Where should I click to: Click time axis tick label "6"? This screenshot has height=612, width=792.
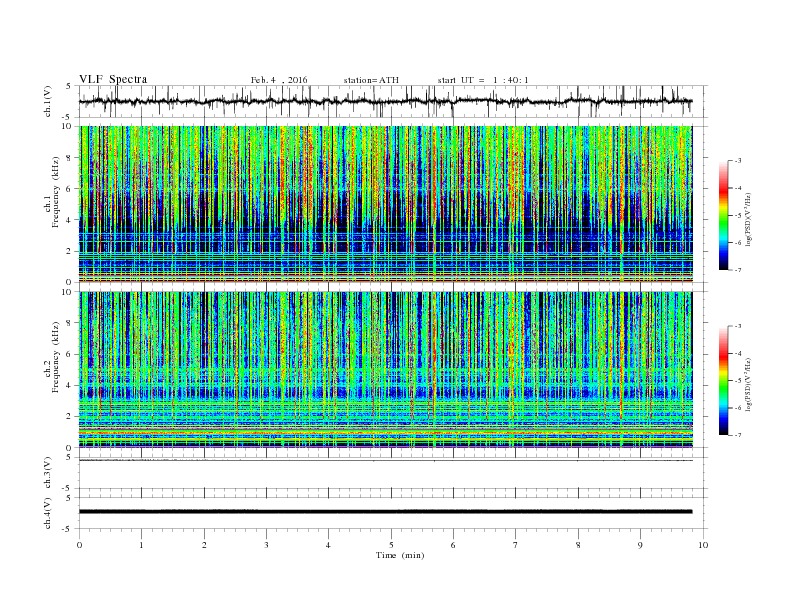click(454, 545)
